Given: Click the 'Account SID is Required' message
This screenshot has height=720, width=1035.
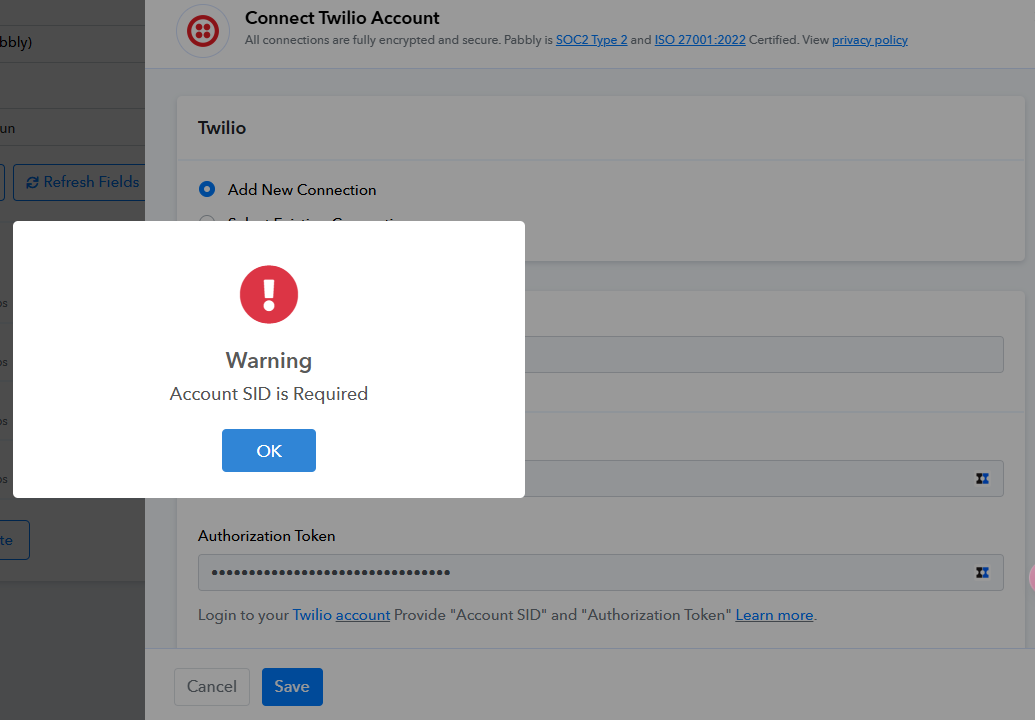Looking at the screenshot, I should point(269,394).
